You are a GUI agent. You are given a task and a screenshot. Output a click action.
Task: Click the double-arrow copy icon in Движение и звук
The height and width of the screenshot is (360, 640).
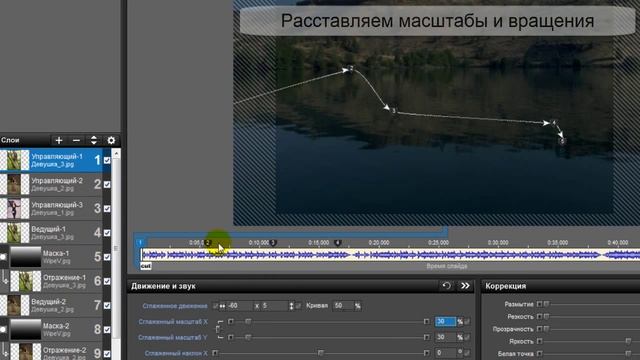pyautogui.click(x=465, y=286)
